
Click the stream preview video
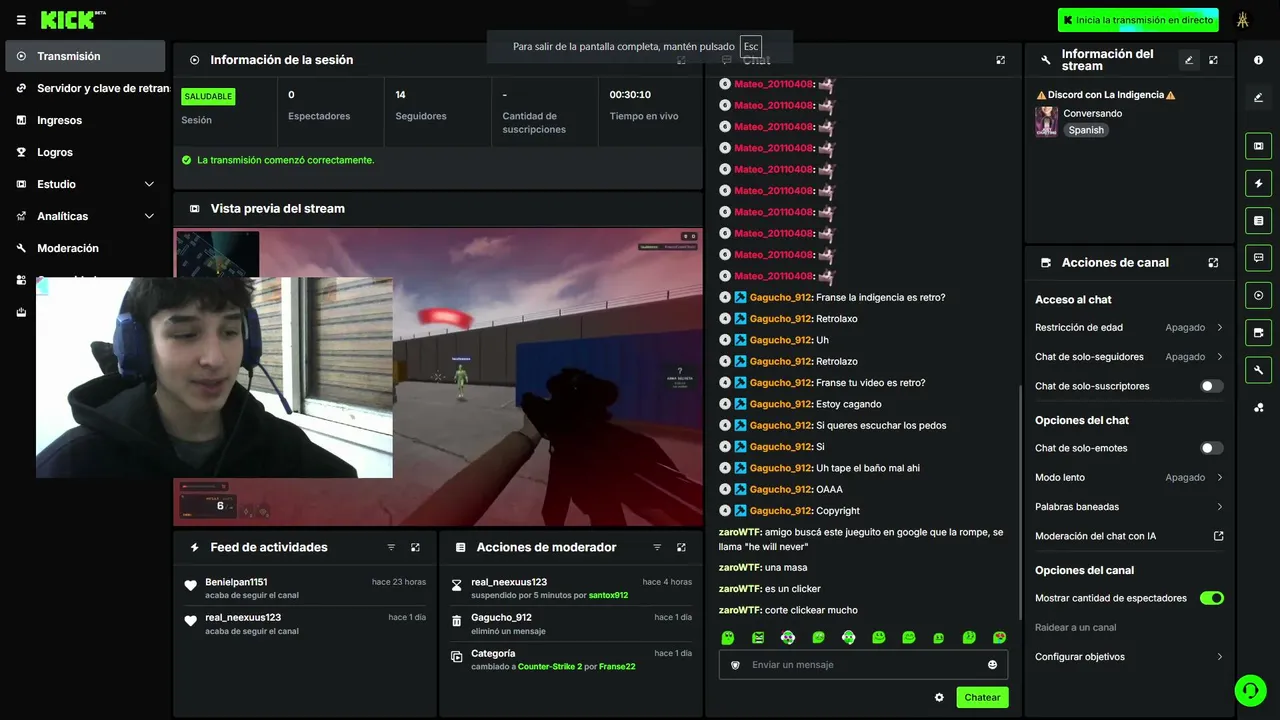[x=438, y=377]
